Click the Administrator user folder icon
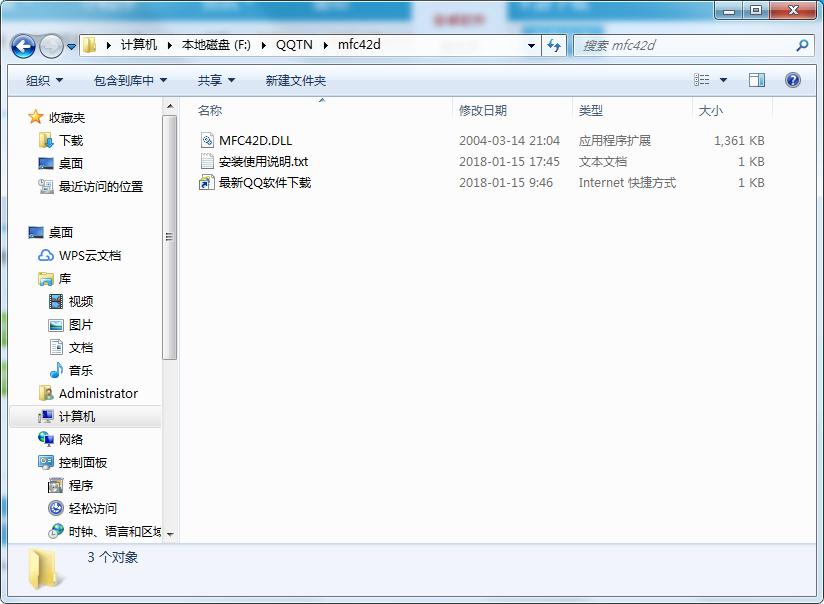Image resolution: width=824 pixels, height=604 pixels. (x=46, y=393)
